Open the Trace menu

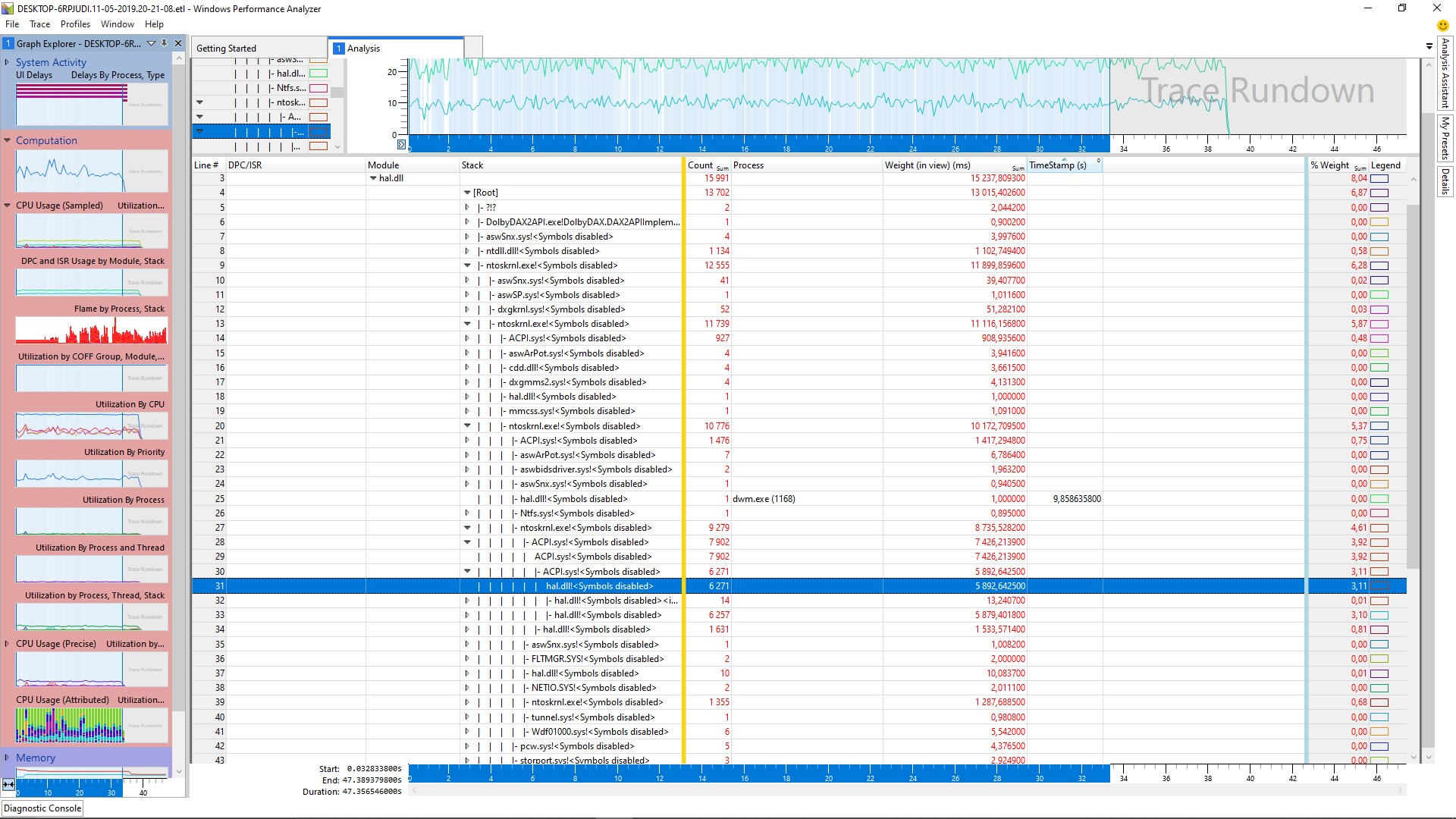39,24
